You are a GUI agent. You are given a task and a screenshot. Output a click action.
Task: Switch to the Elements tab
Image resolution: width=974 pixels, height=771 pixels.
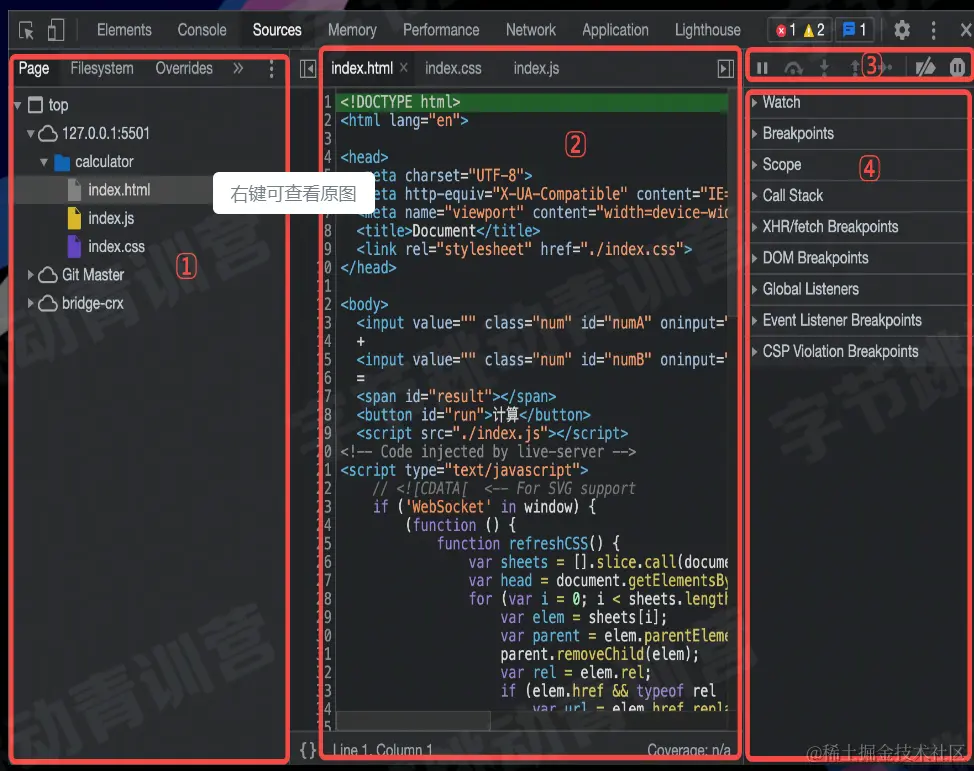(x=124, y=30)
